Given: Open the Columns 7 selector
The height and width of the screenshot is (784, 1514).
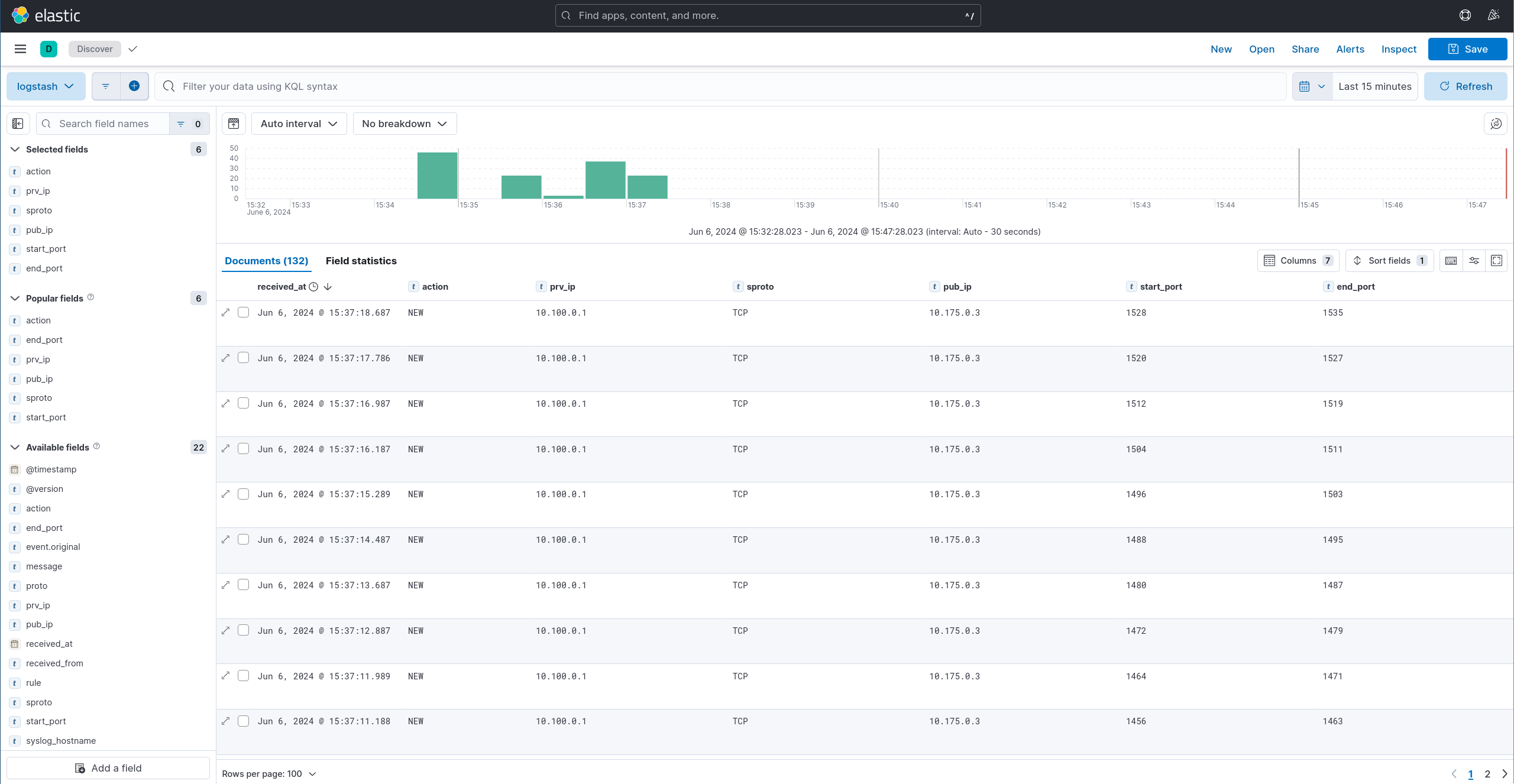Looking at the screenshot, I should click(x=1298, y=261).
